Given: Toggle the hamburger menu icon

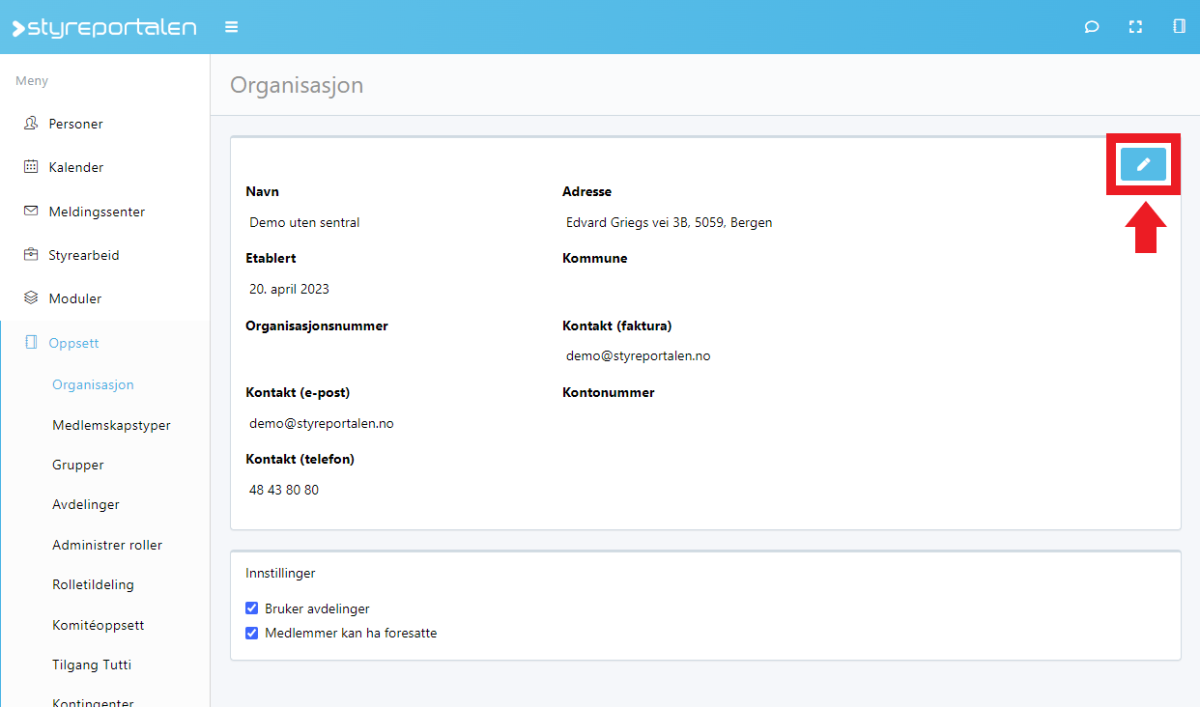Looking at the screenshot, I should pos(232,27).
